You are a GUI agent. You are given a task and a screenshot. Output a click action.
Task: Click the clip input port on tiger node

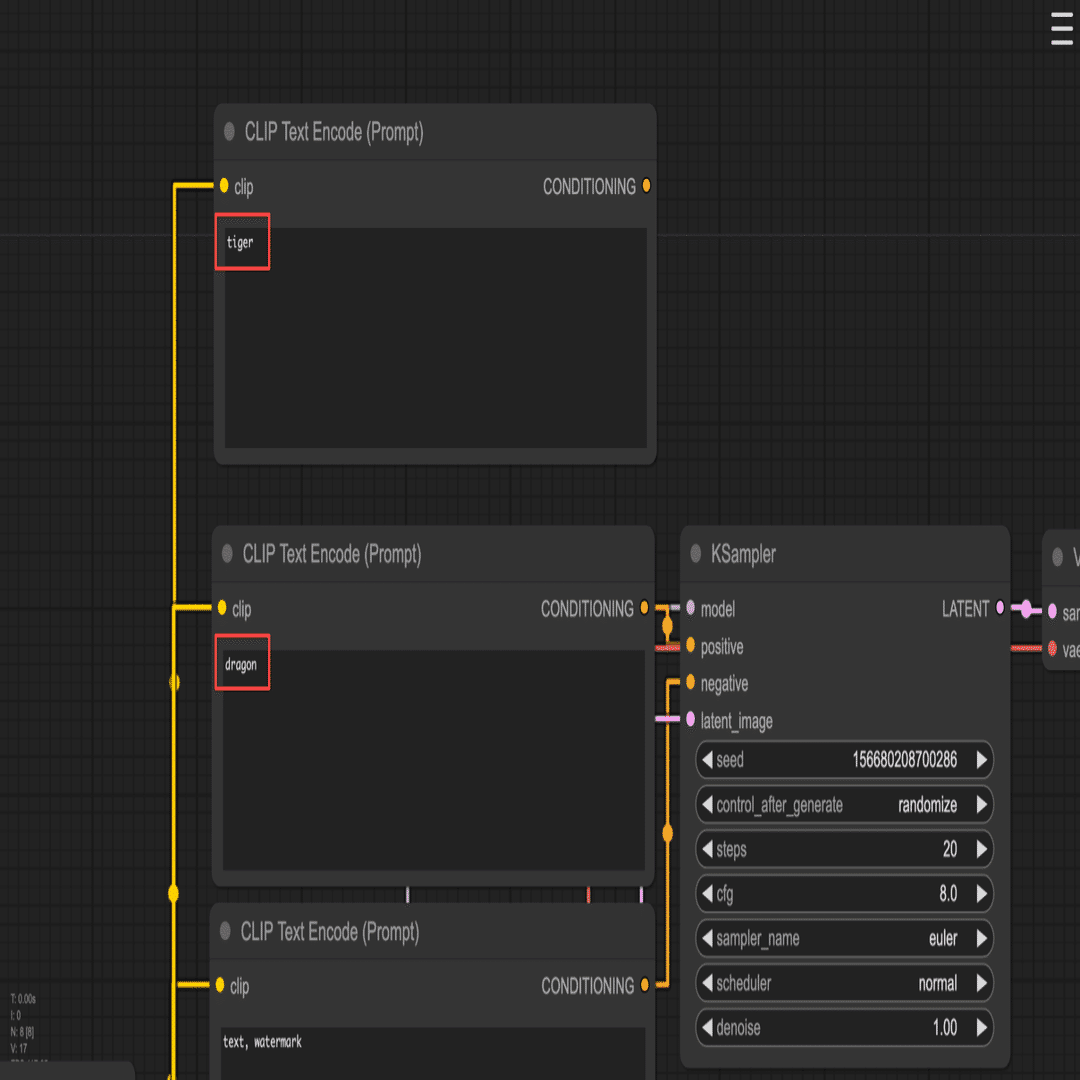point(224,185)
